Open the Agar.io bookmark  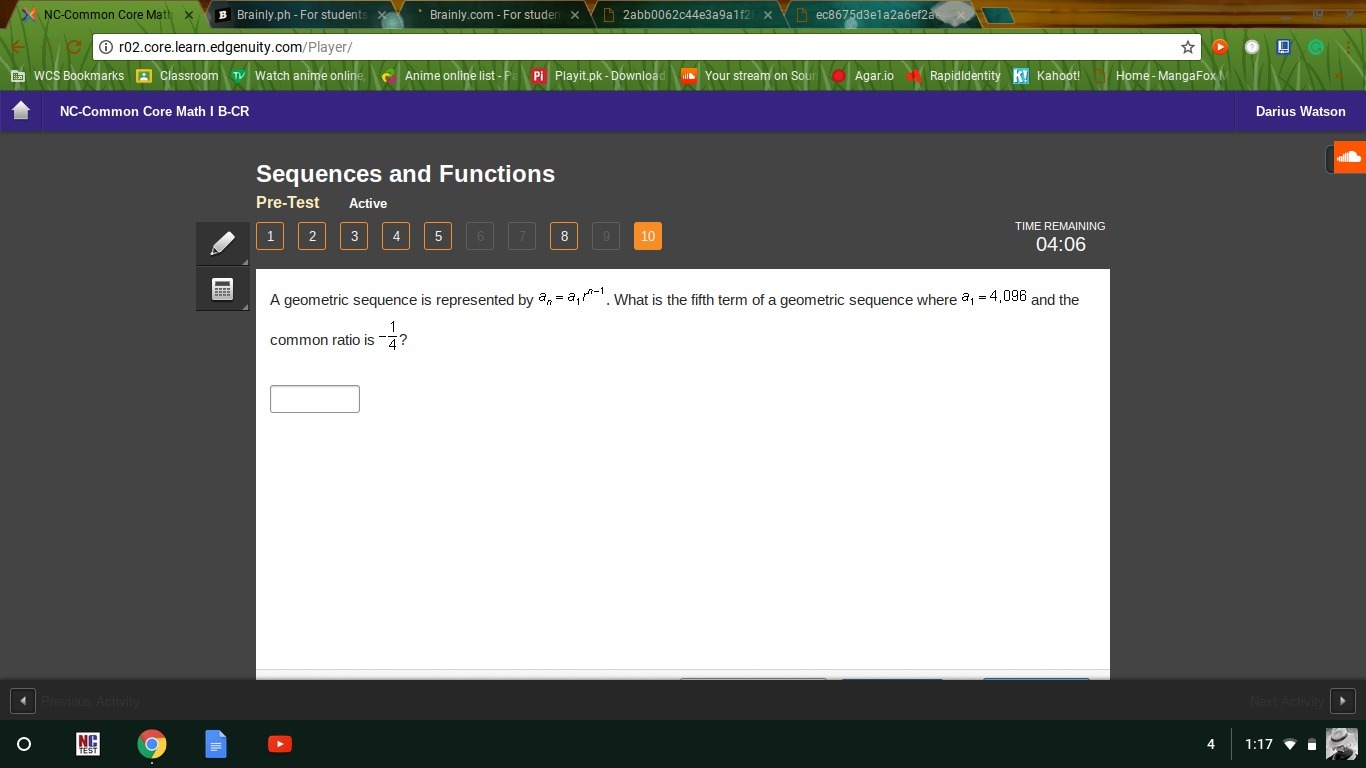863,76
